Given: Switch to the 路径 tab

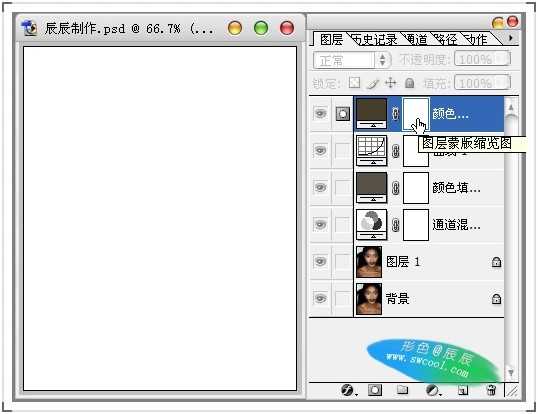Looking at the screenshot, I should pyautogui.click(x=447, y=40).
